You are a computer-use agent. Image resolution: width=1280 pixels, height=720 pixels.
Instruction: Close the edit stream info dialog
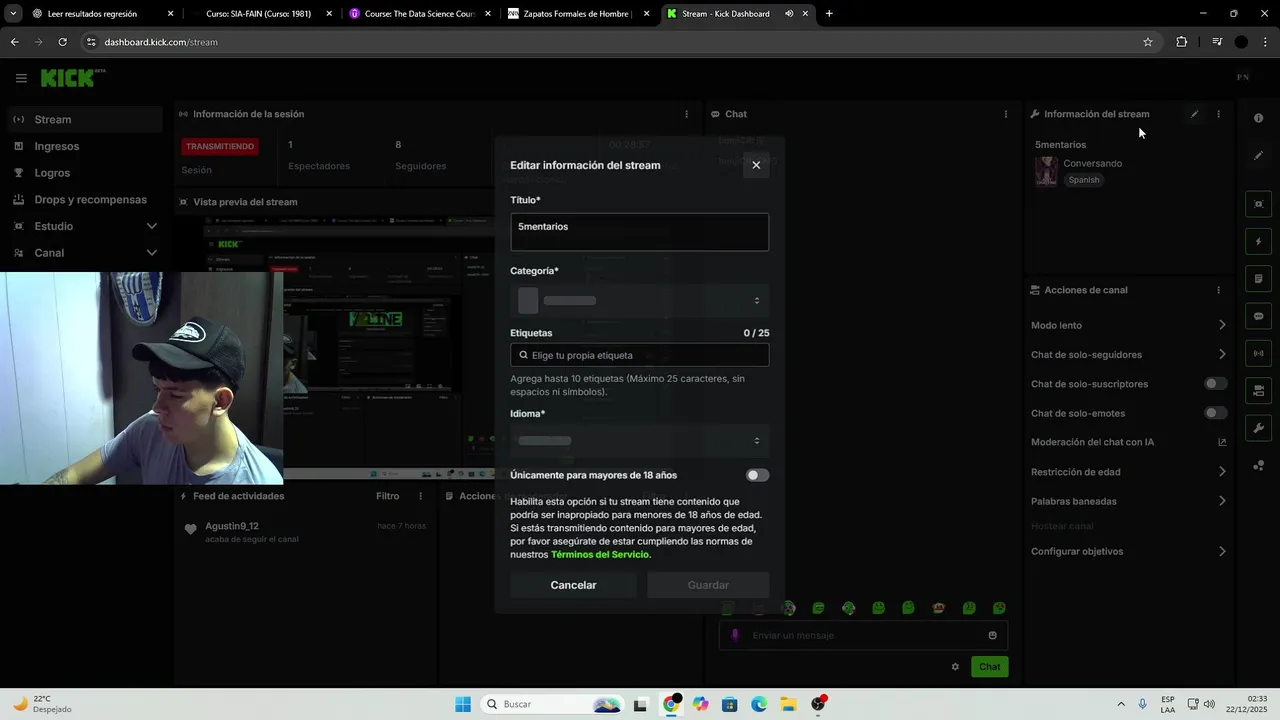756,165
